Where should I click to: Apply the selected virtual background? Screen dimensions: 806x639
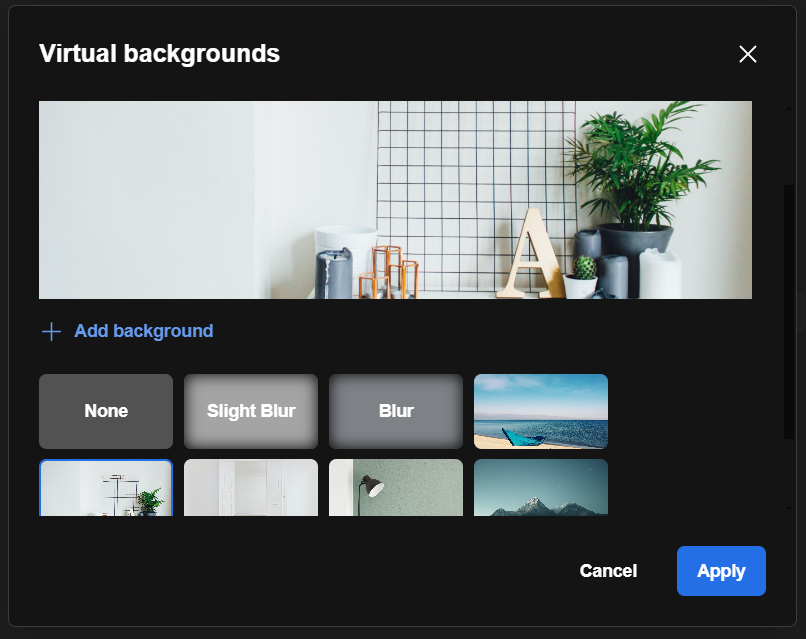click(x=721, y=570)
